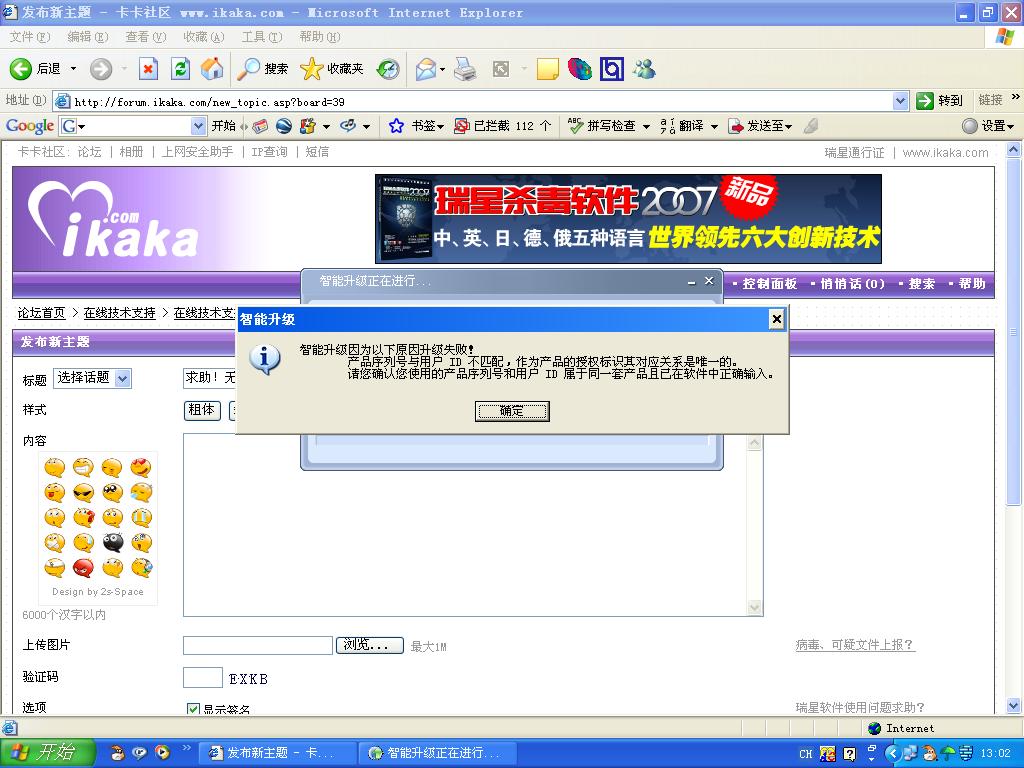1024x768 pixels.
Task: Open the 收藏(A) menu
Action: click(x=204, y=37)
